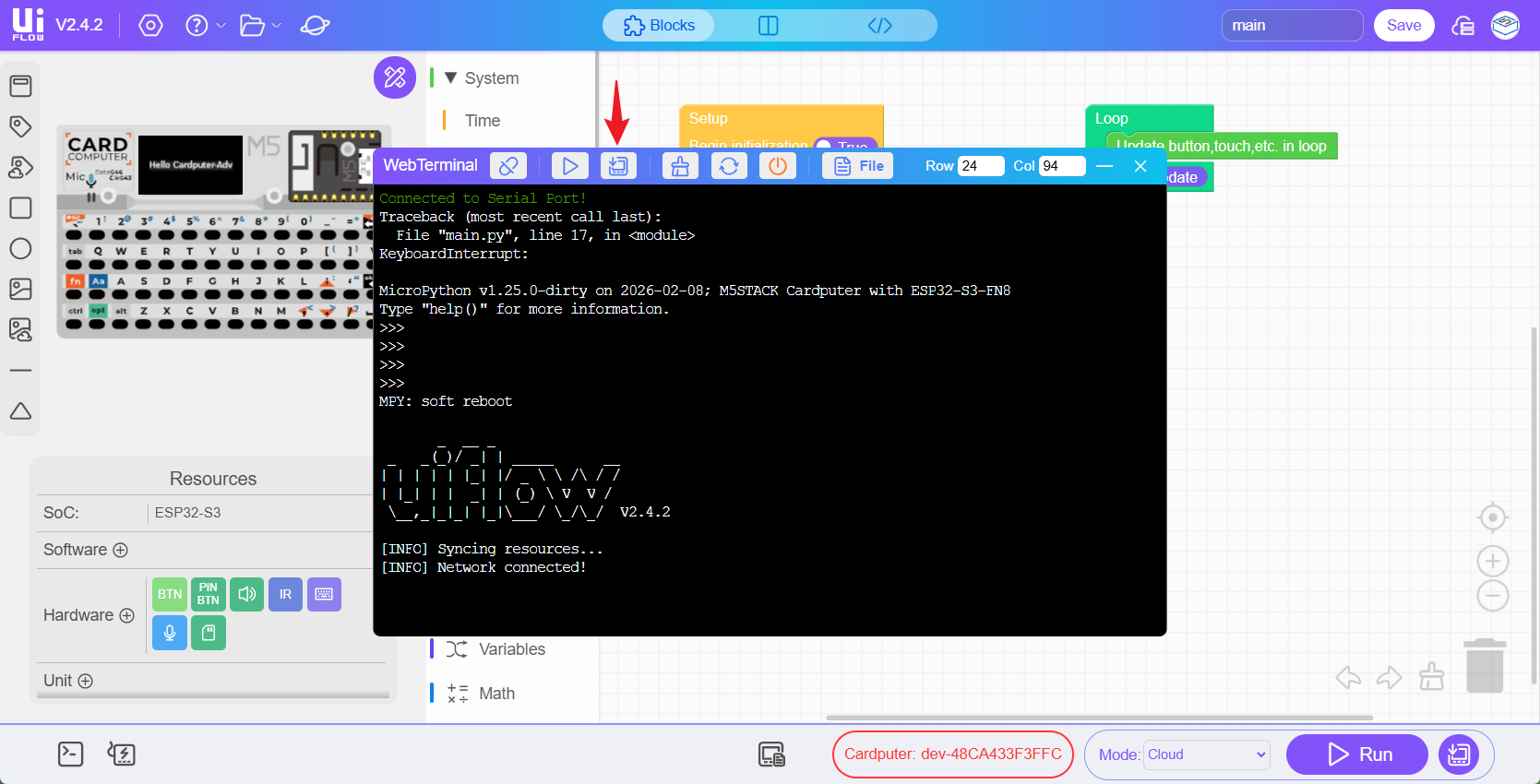The width and height of the screenshot is (1540, 784).
Task: Click the circular-arrows refresh icon in WebTerminal
Action: point(729,166)
